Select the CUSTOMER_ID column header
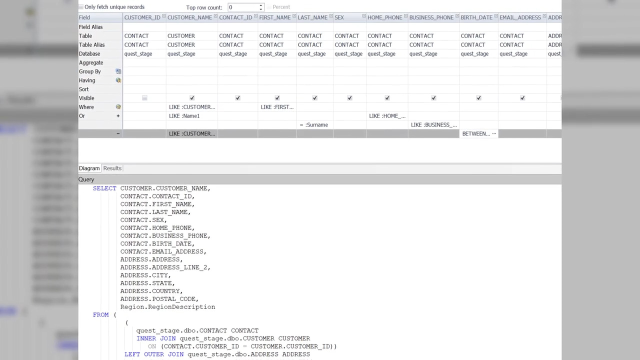Screen dimensions: 640x360 (144, 18)
